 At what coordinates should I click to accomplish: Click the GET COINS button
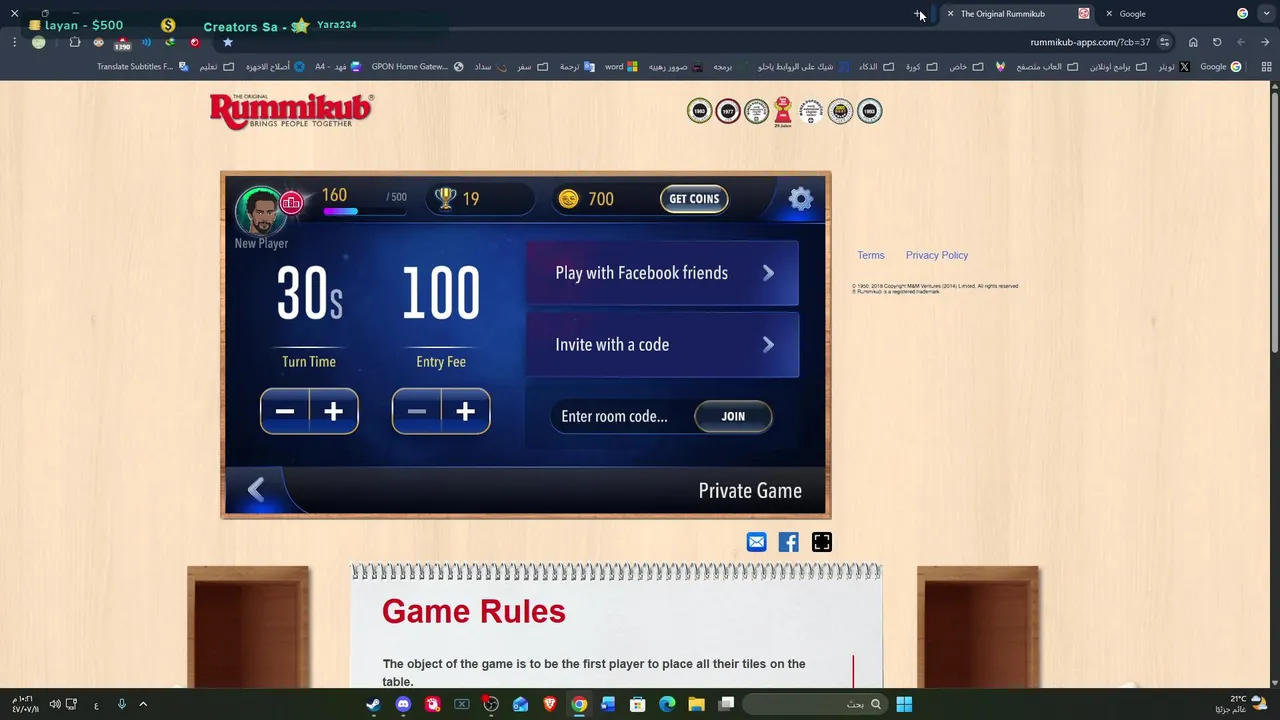point(694,199)
